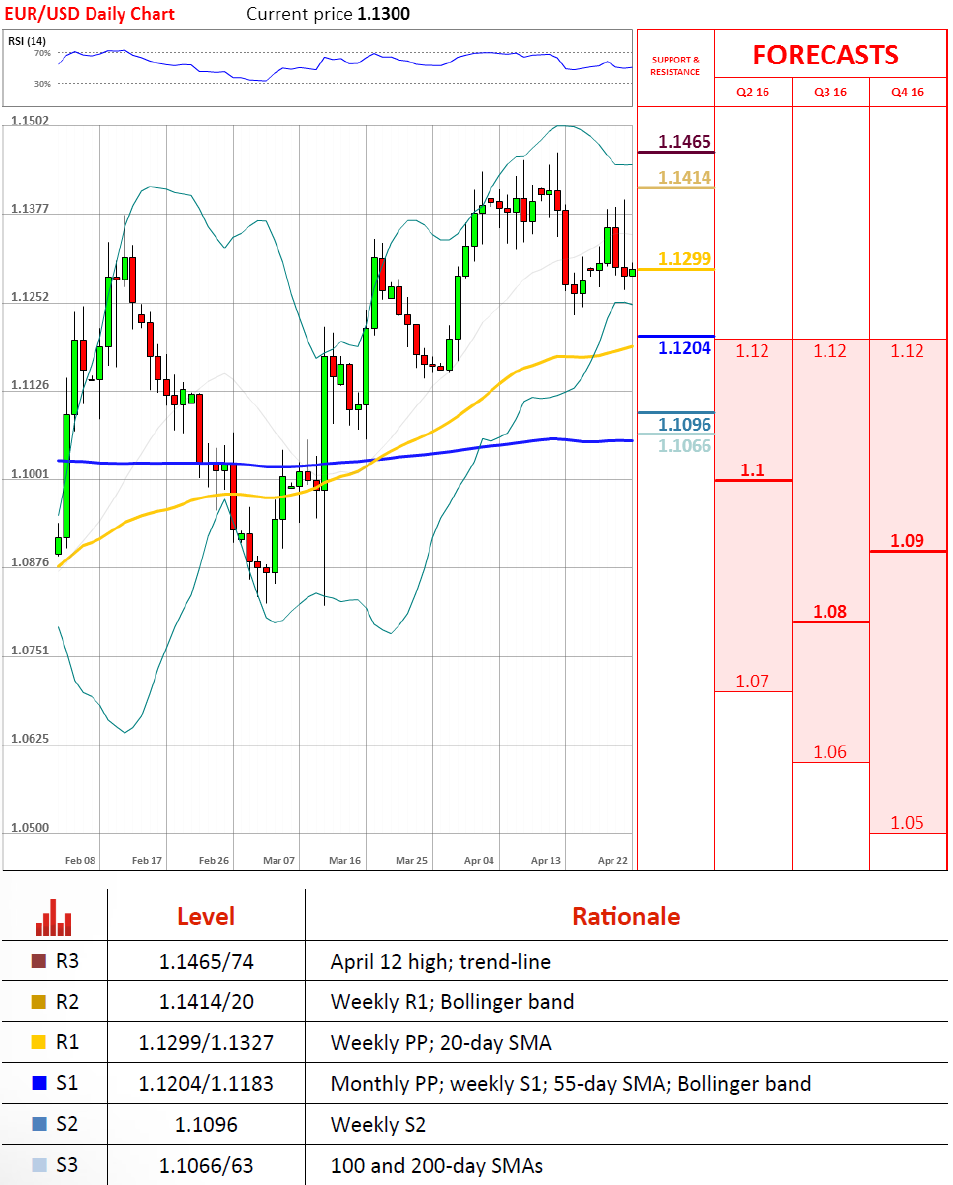Click the Q3 16 low forecast 1.06
953x1185 pixels.
(x=830, y=753)
